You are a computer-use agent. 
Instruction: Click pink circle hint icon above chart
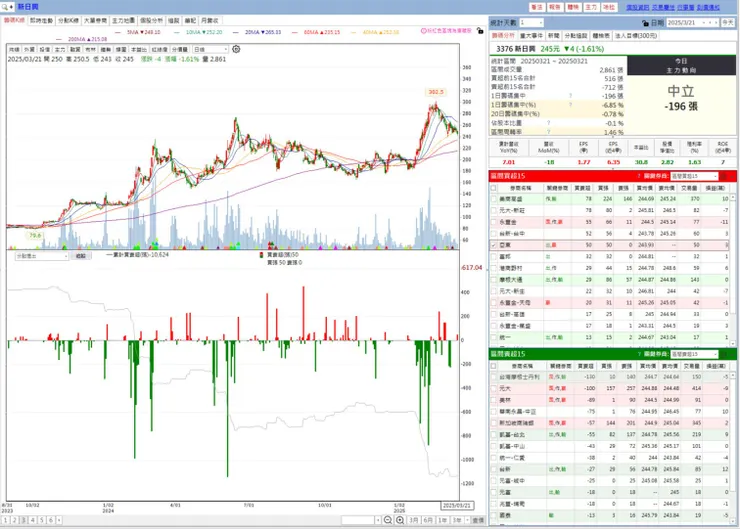coord(423,31)
